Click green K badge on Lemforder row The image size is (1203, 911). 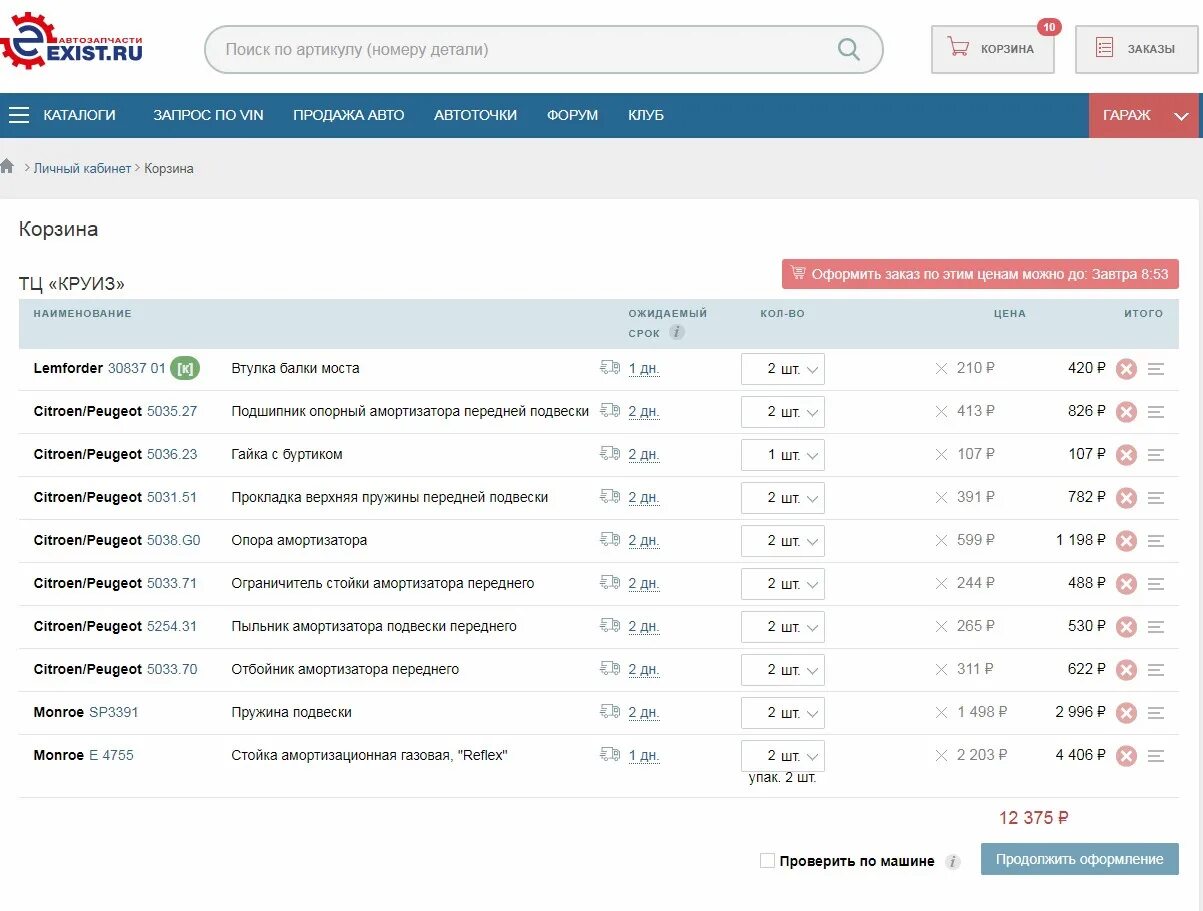185,368
